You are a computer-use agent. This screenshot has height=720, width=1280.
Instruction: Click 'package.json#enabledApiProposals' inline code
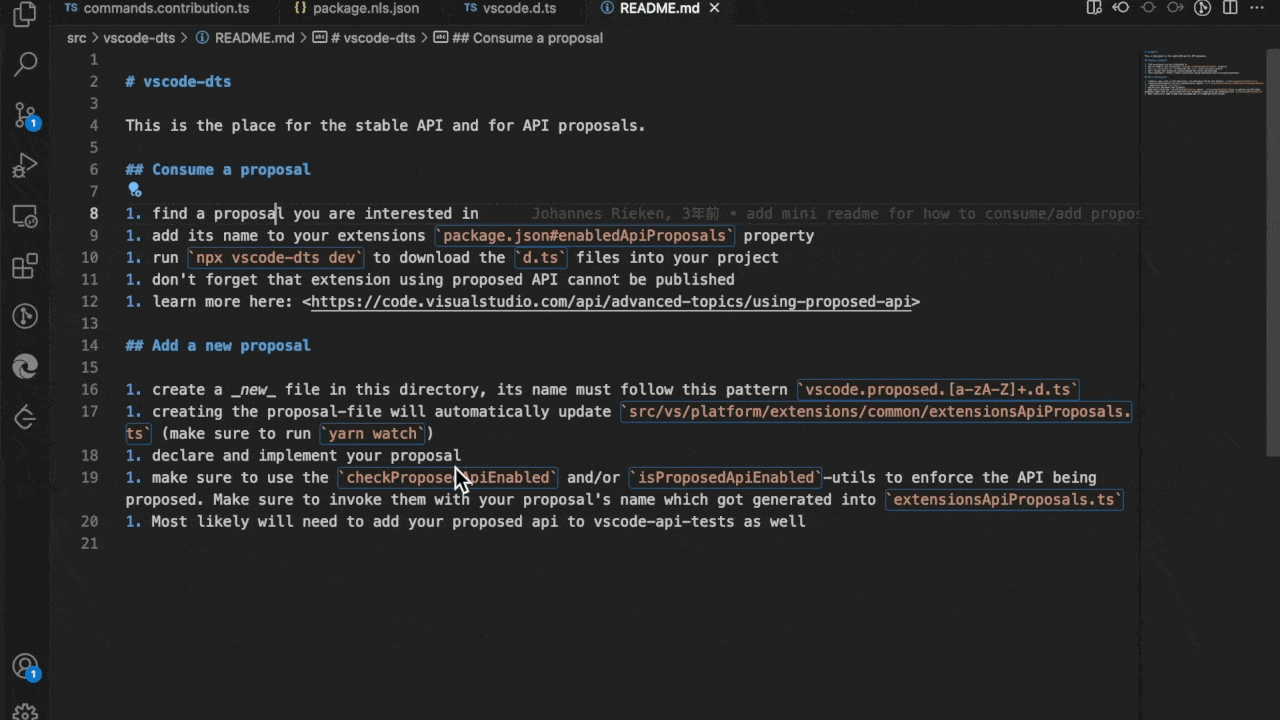coord(585,235)
